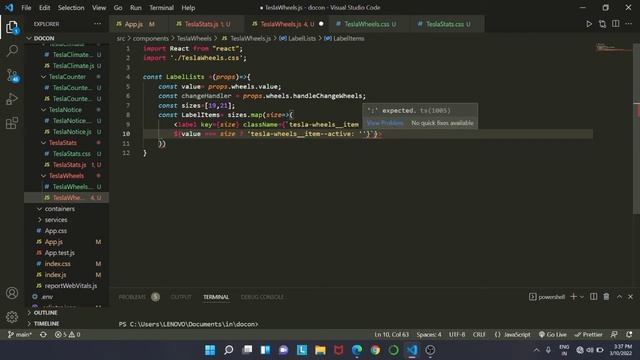Open Windows Start button on taskbar

click(x=210, y=350)
